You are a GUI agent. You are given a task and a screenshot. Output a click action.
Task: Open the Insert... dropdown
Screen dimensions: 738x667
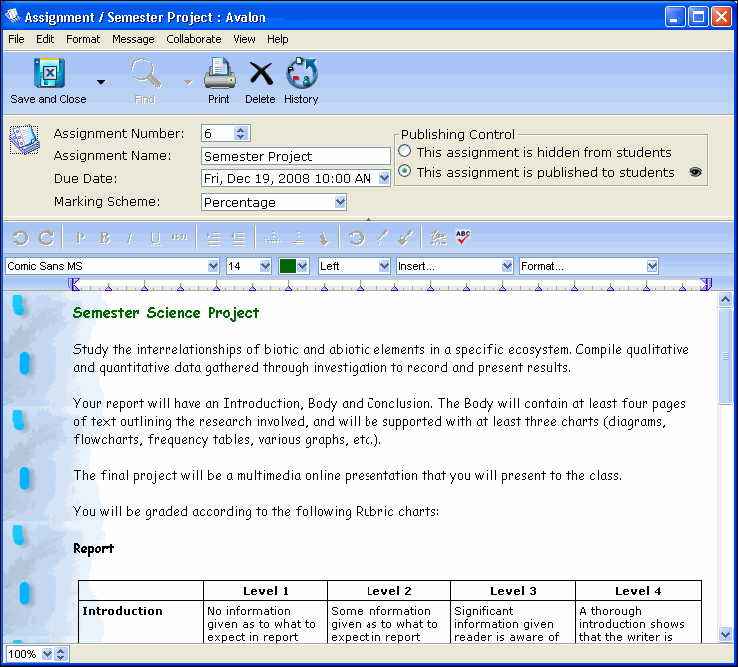pyautogui.click(x=505, y=266)
